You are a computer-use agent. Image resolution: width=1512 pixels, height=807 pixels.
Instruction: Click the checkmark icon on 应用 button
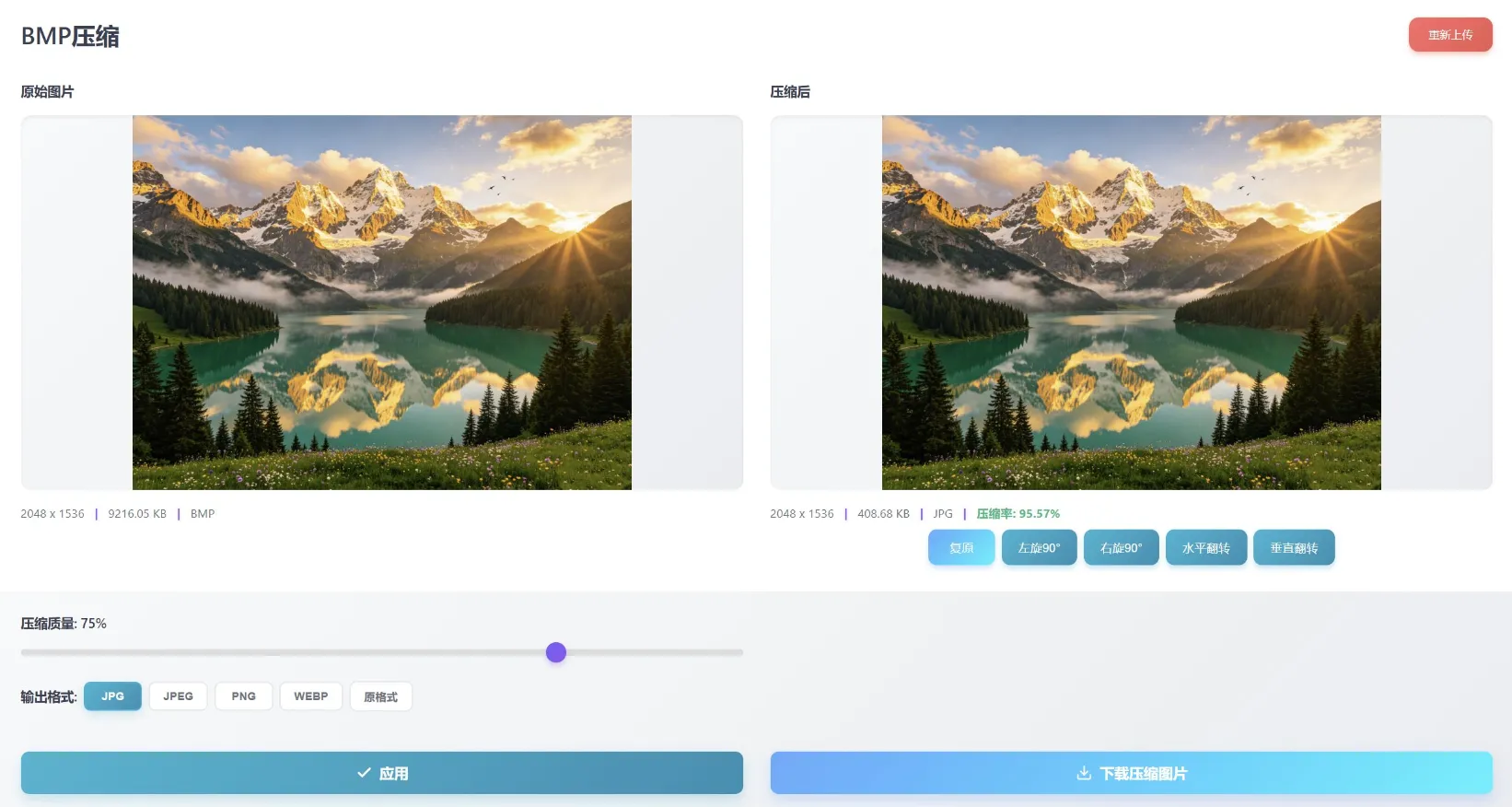[x=364, y=773]
